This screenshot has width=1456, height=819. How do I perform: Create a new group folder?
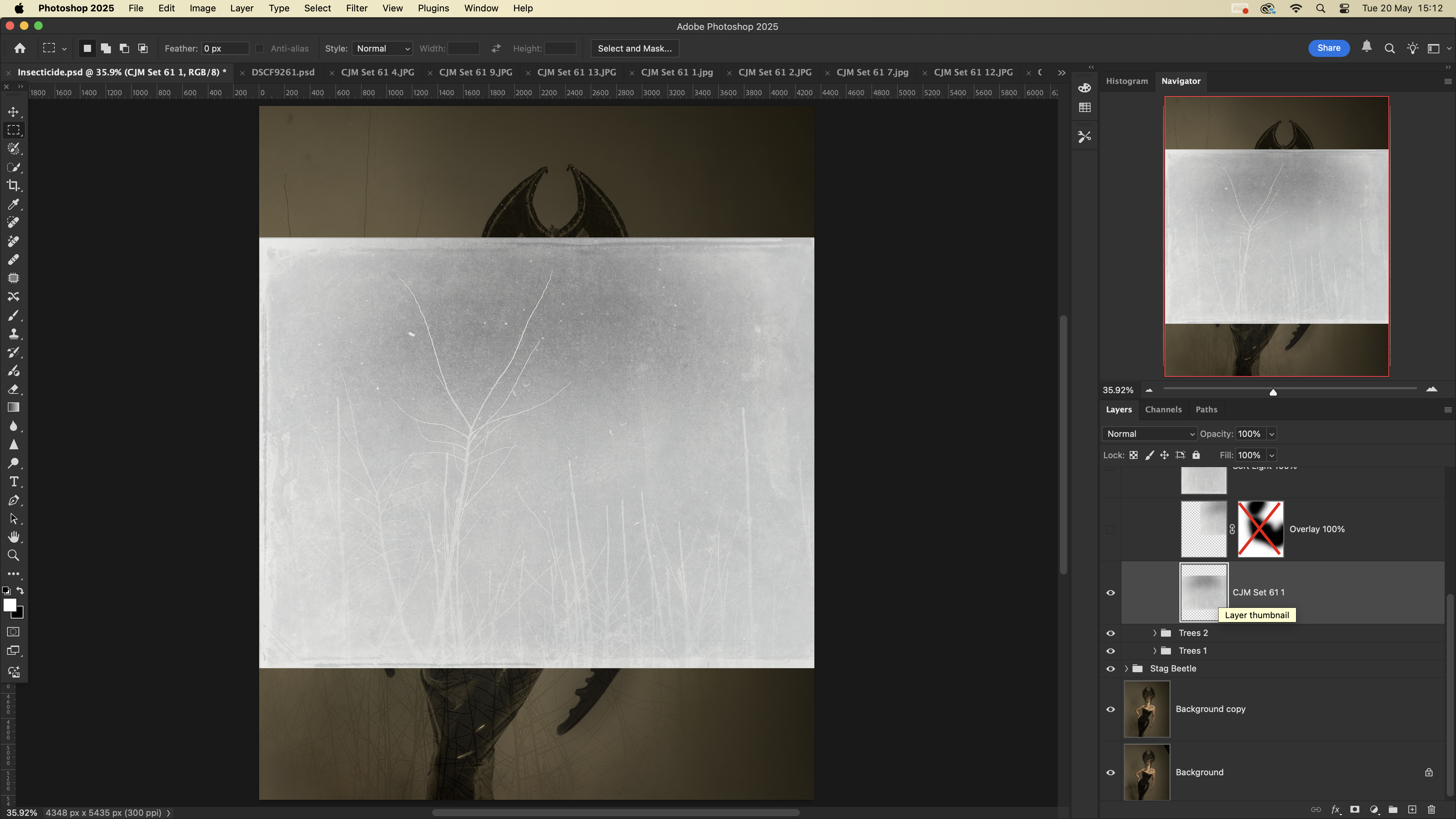[1393, 809]
